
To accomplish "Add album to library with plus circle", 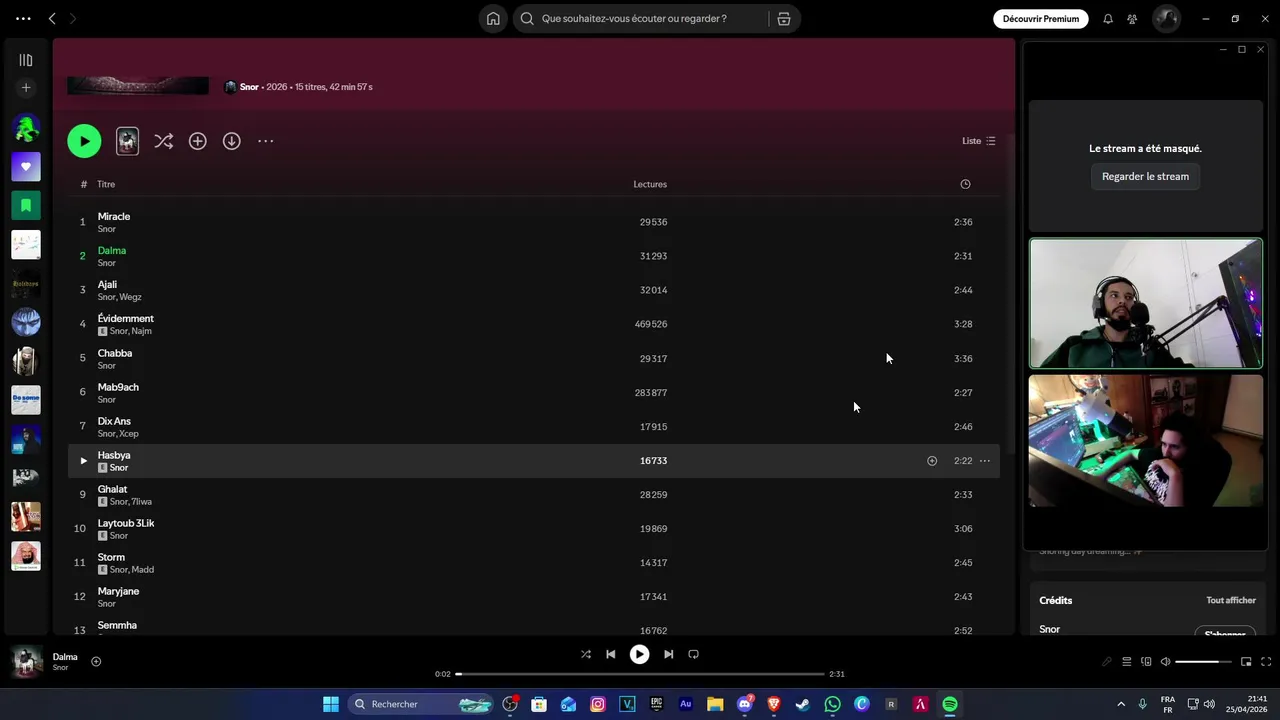I will pyautogui.click(x=198, y=141).
